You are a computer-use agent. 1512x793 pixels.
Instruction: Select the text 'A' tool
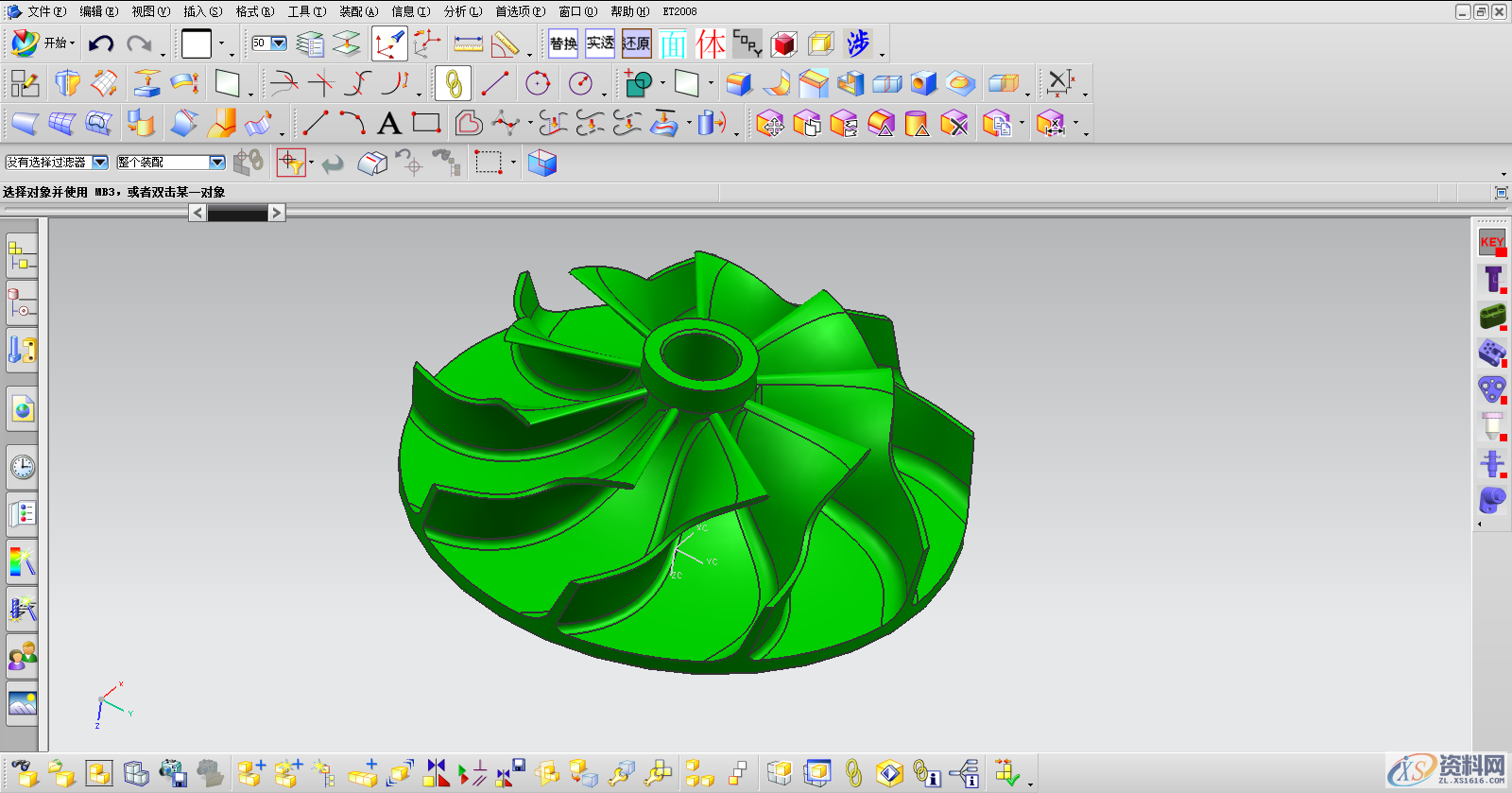388,124
